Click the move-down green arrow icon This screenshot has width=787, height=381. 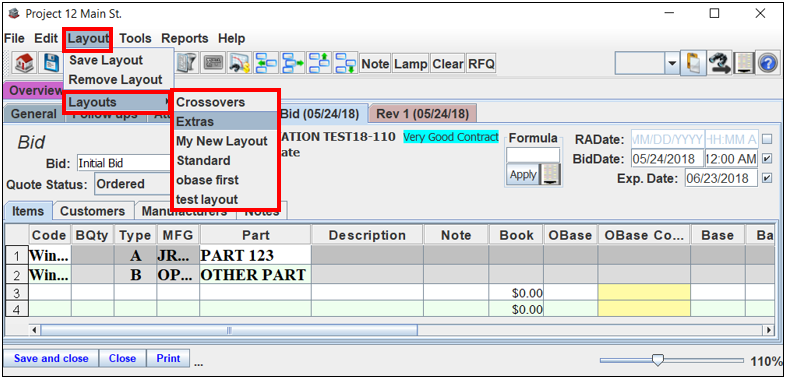click(346, 64)
